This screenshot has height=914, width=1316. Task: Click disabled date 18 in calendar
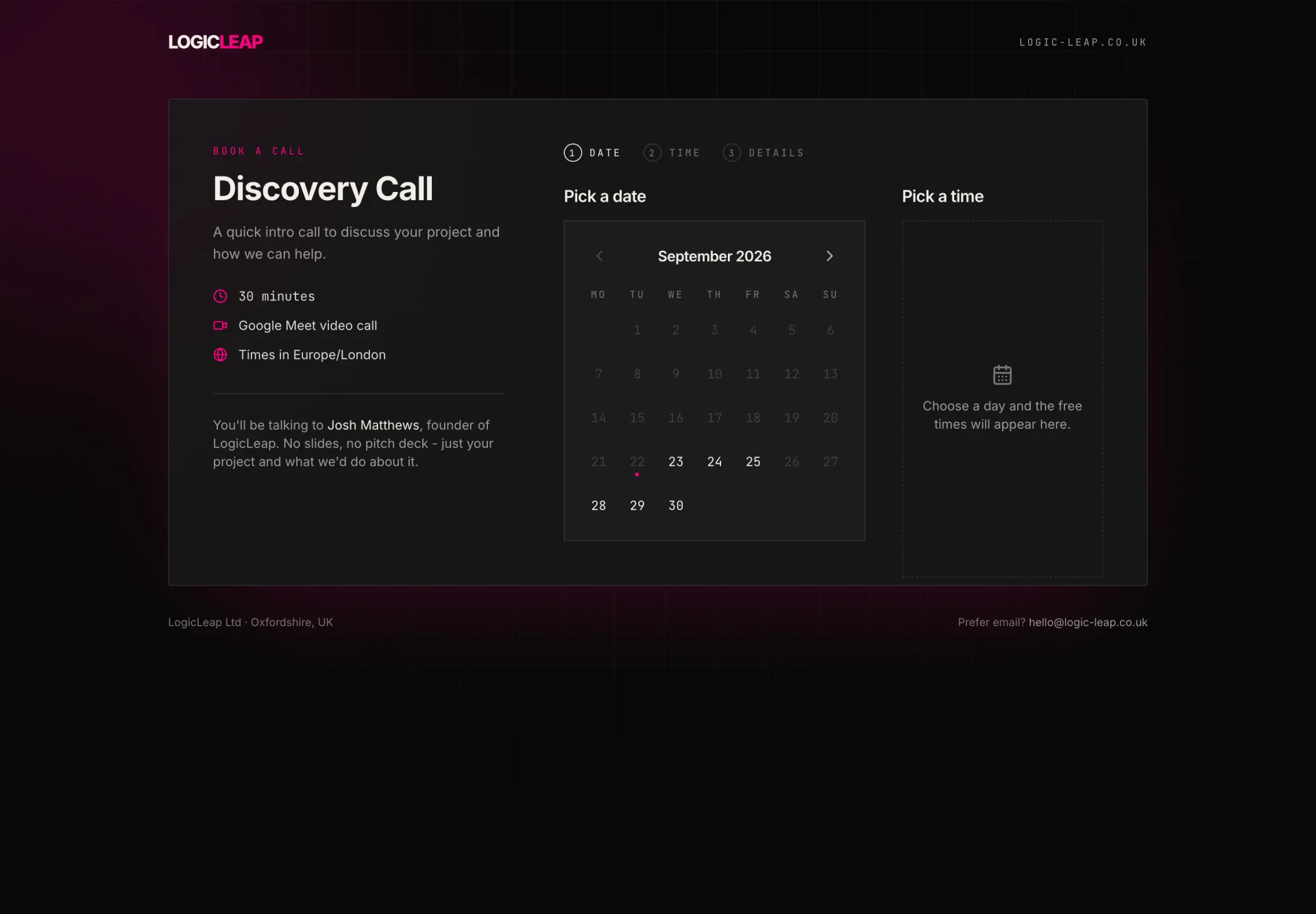pyautogui.click(x=753, y=418)
